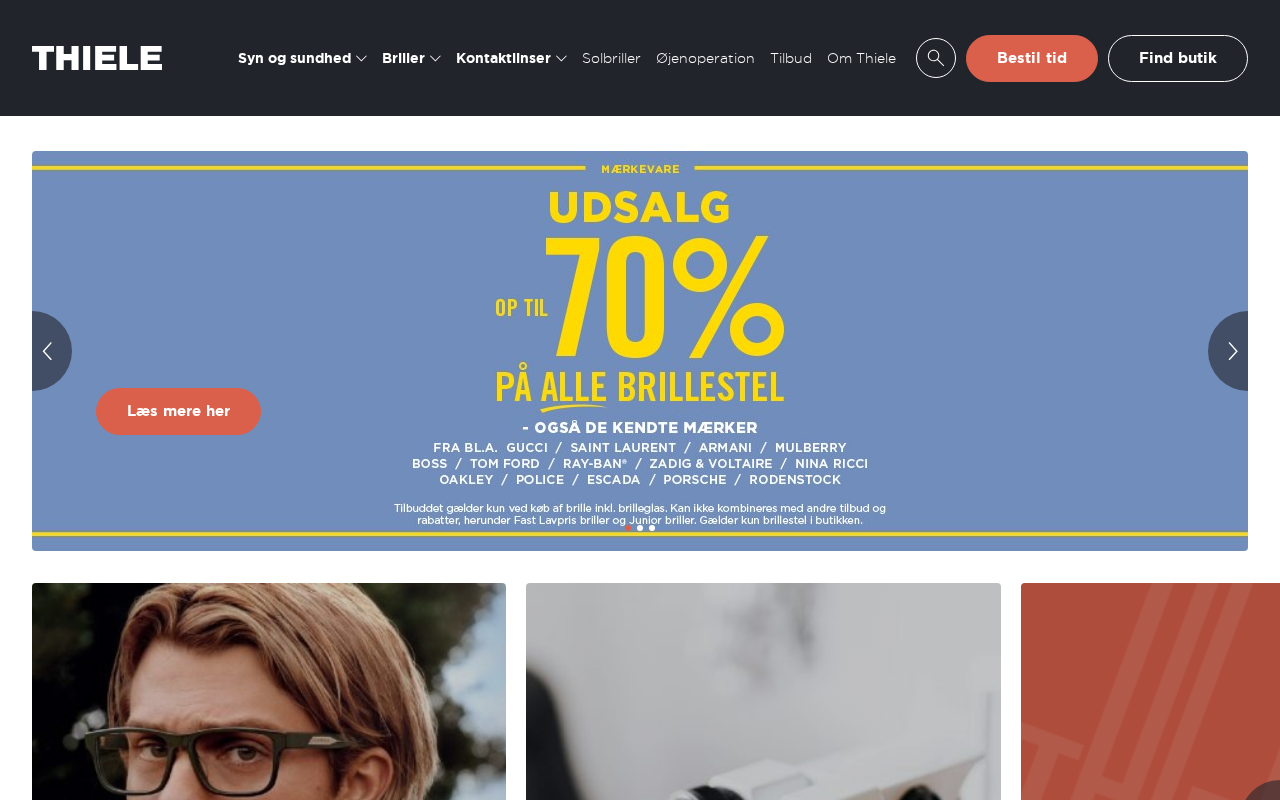Viewport: 1280px width, 800px height.
Task: Expand the Briller dropdown
Action: point(411,58)
